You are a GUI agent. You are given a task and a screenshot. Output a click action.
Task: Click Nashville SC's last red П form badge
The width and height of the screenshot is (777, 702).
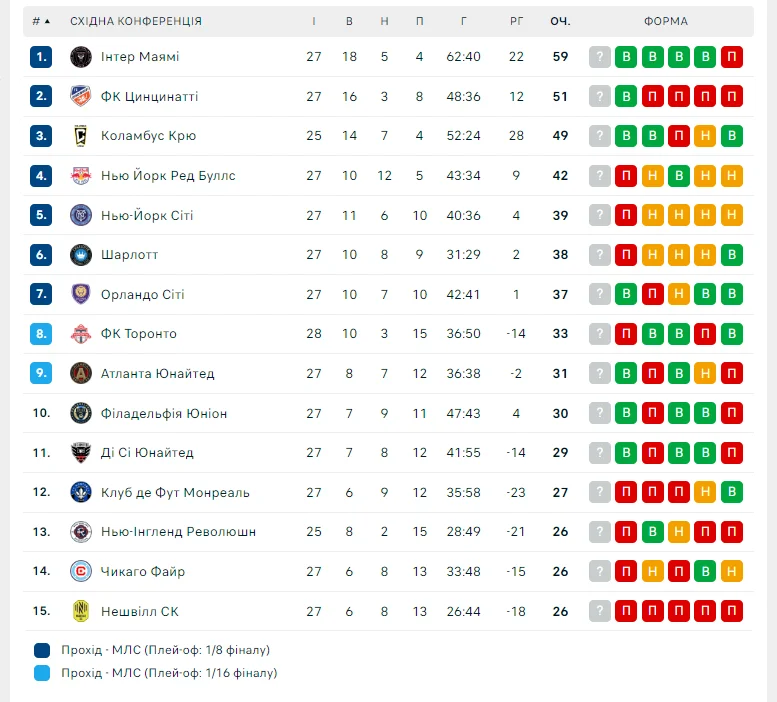tap(732, 611)
